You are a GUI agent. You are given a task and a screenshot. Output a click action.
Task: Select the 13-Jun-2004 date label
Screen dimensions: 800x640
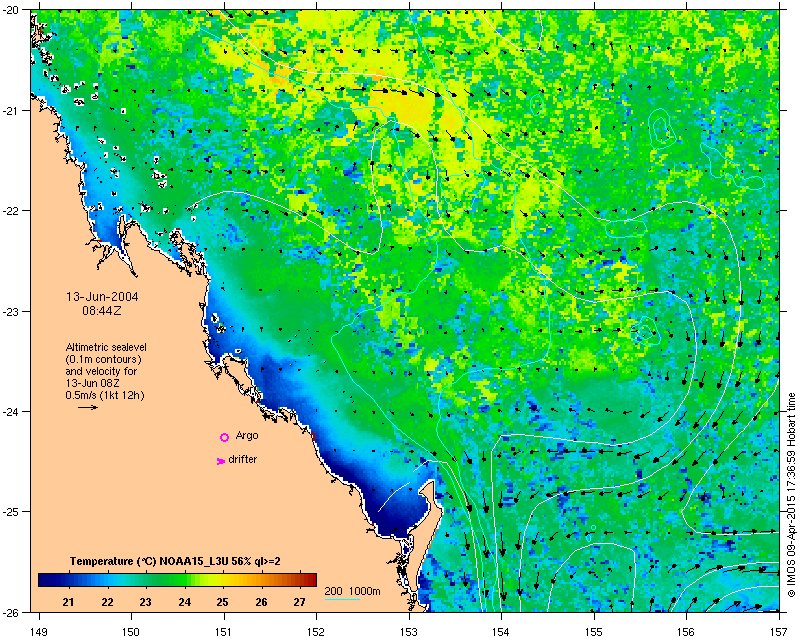pyautogui.click(x=102, y=297)
